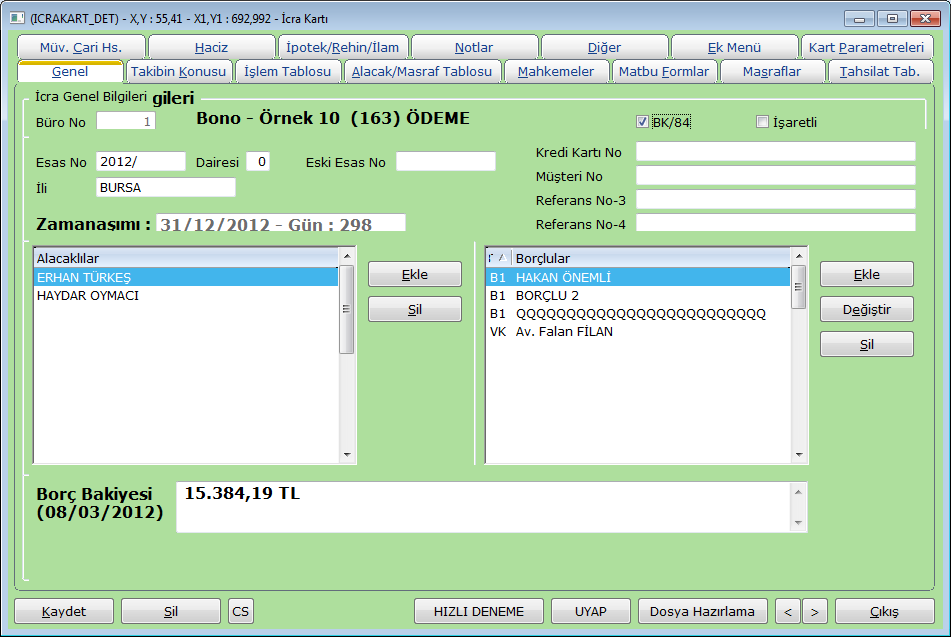
Task: Click Ekle beside the Alacaklılar list
Action: (414, 274)
